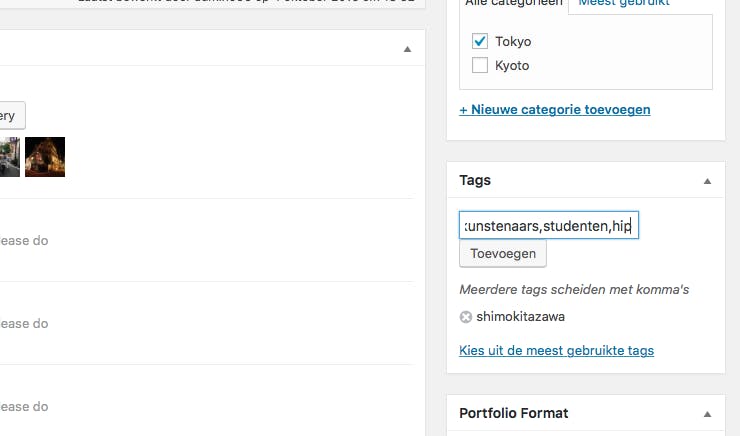Click the Tokyo category label text
This screenshot has width=740, height=436.
513,42
